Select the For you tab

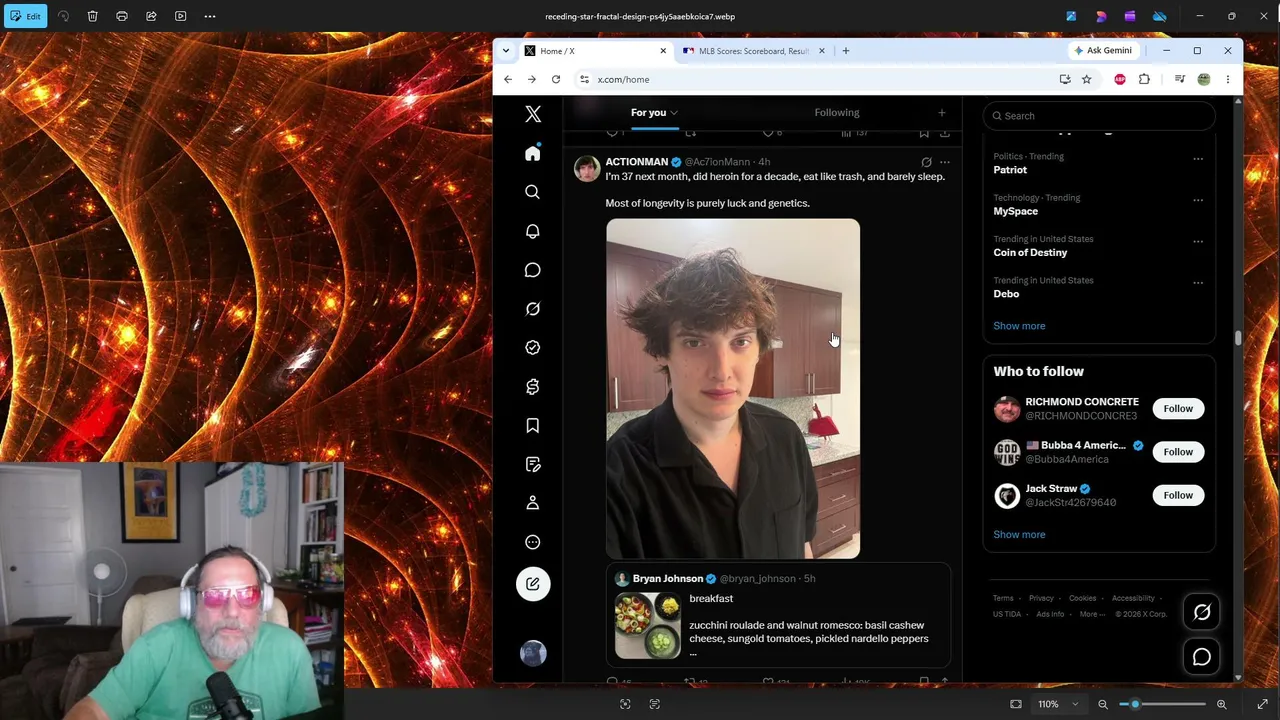(648, 113)
